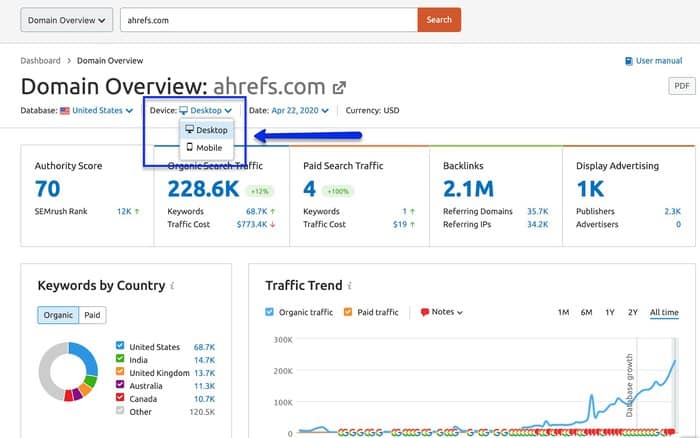The image size is (700, 438).
Task: Click Database growth marker on chart
Action: 629,385
